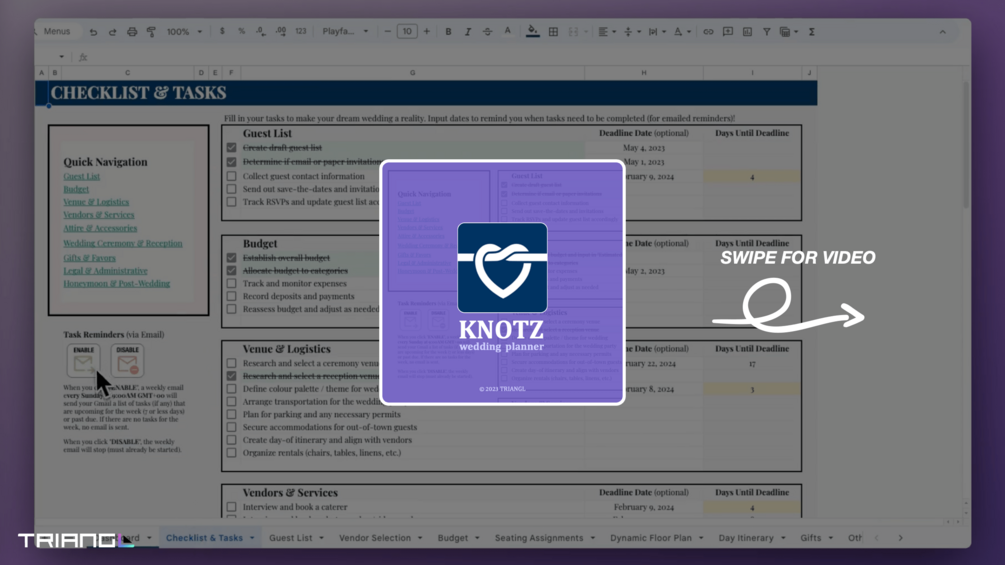This screenshot has height=565, width=1005.
Task: Click the Create filter icon
Action: pos(767,31)
